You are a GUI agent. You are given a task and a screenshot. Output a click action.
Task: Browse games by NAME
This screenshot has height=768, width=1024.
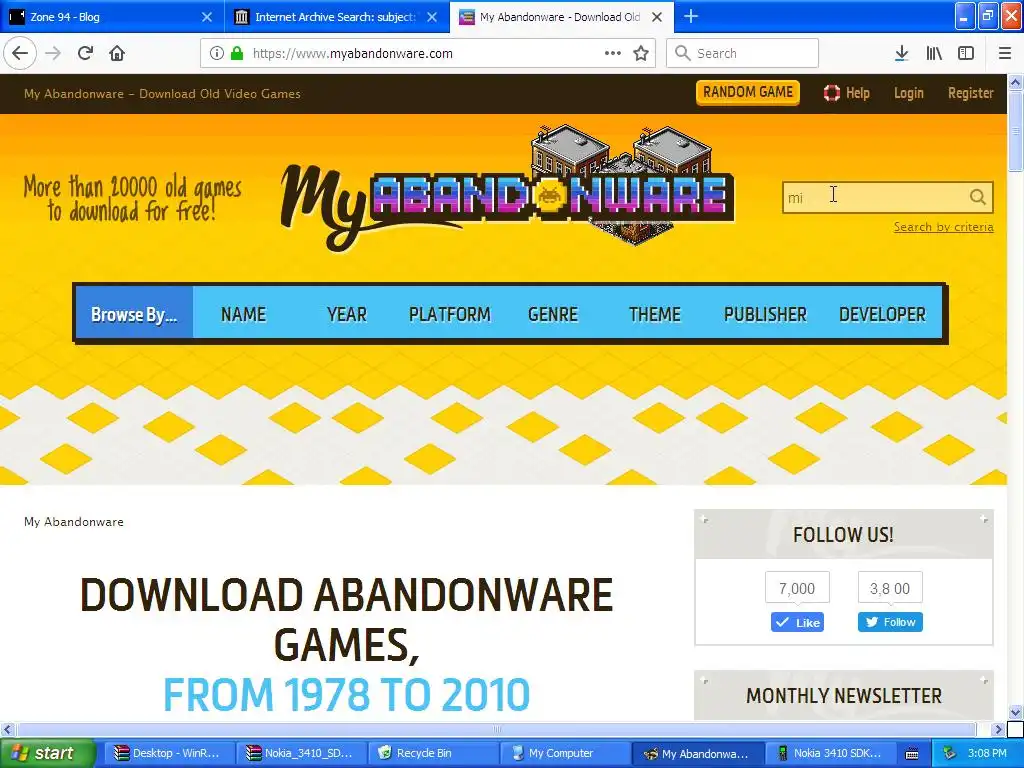point(243,314)
